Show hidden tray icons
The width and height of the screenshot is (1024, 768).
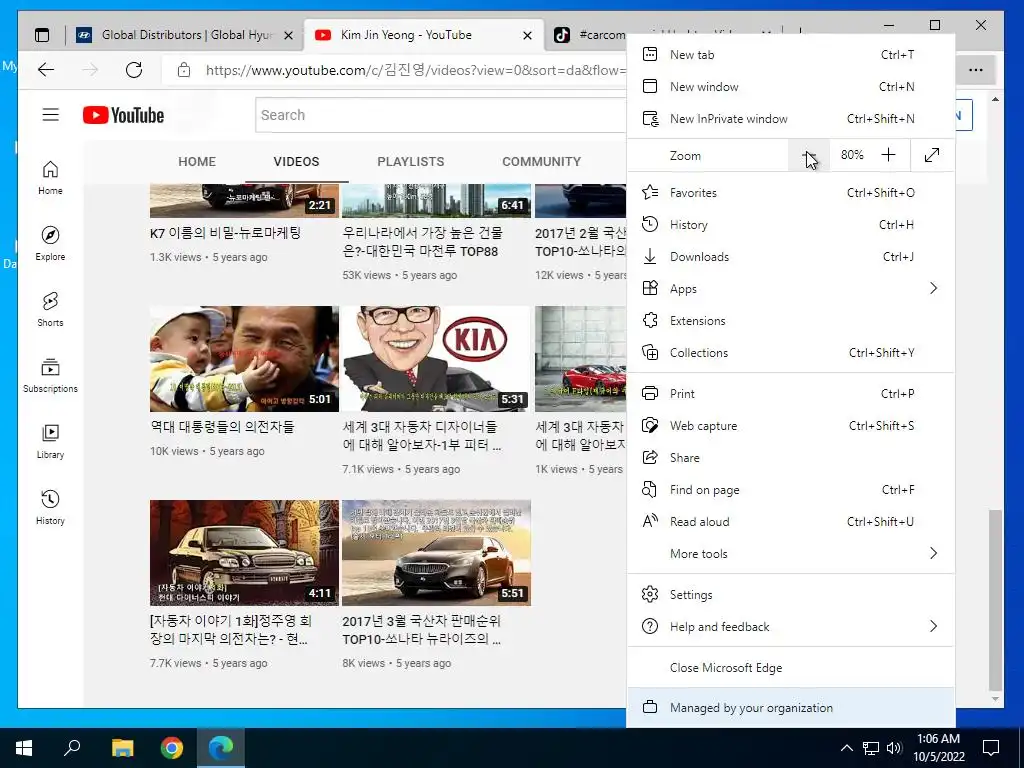point(846,748)
